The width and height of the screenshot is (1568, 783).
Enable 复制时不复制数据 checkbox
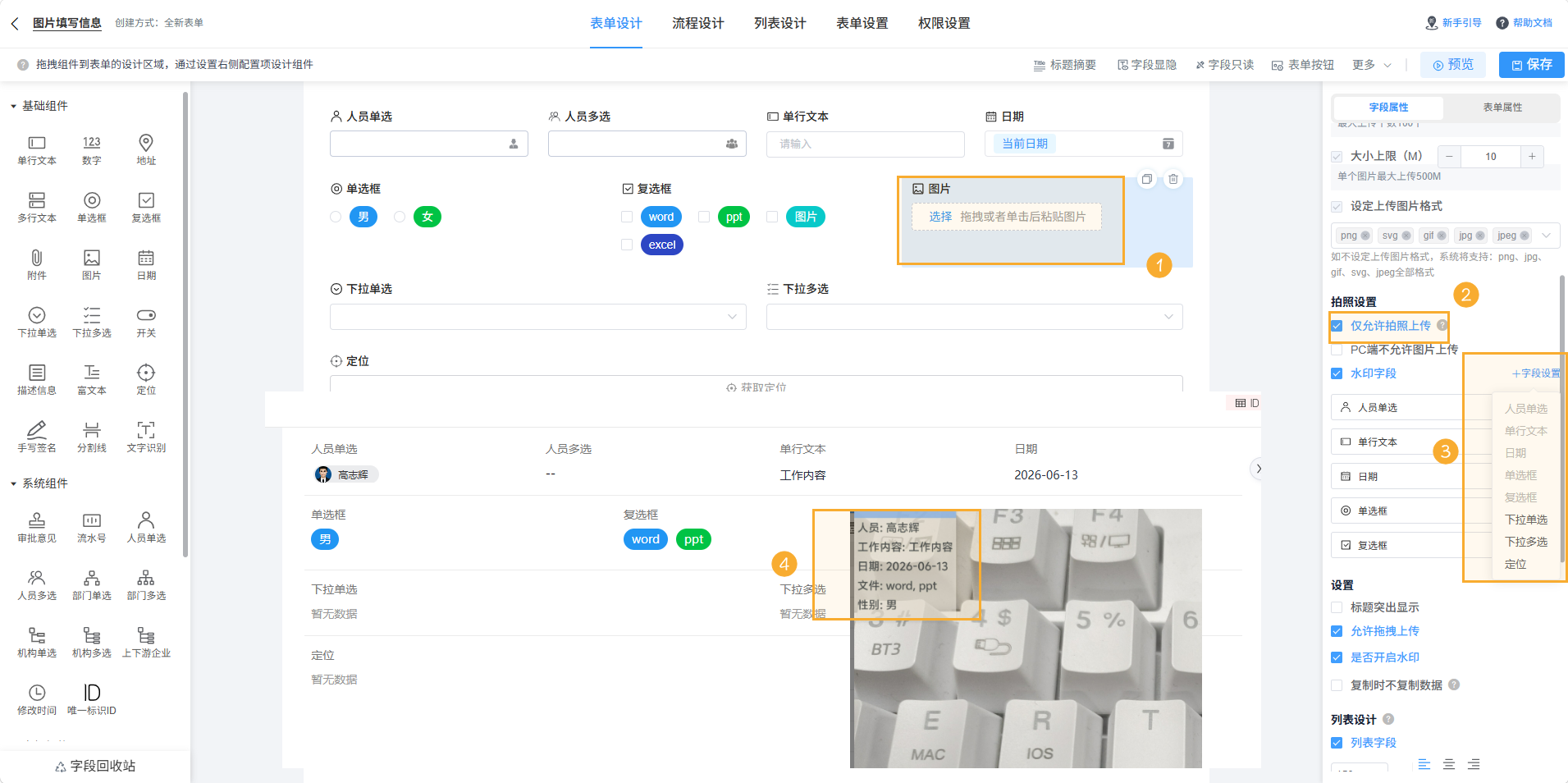pyautogui.click(x=1337, y=685)
